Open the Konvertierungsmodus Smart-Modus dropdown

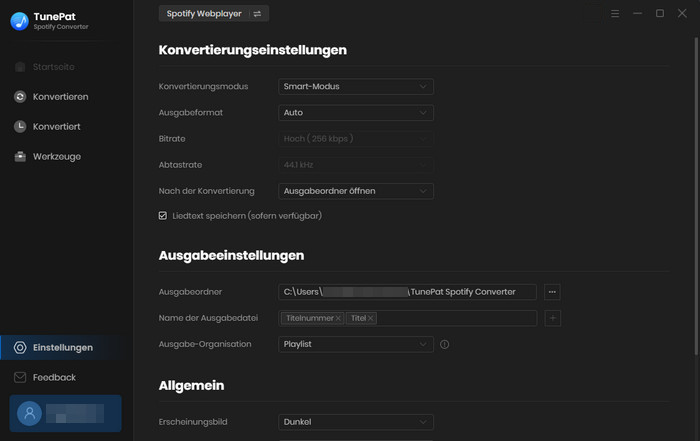pyautogui.click(x=356, y=87)
